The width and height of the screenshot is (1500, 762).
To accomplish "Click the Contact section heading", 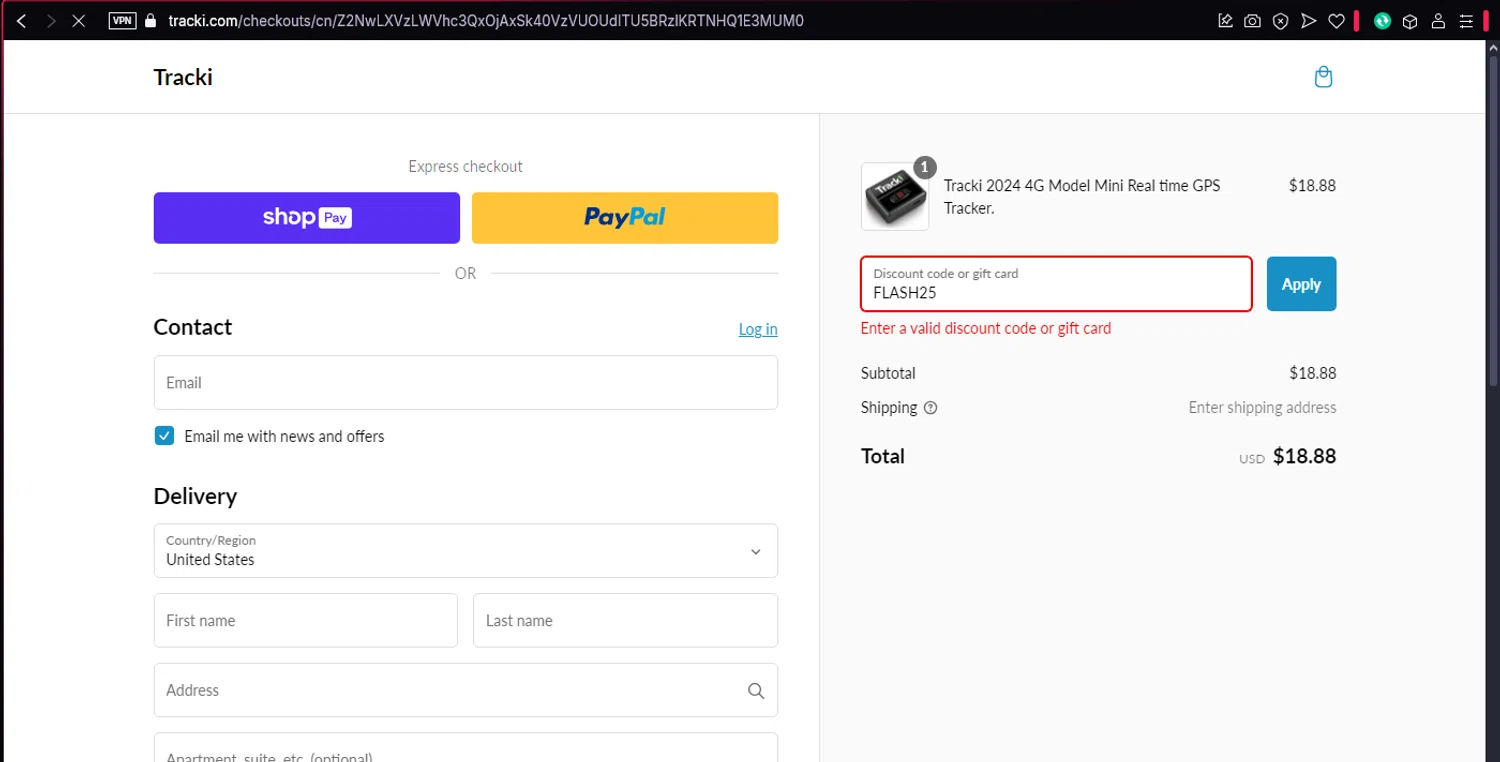I will tap(193, 327).
